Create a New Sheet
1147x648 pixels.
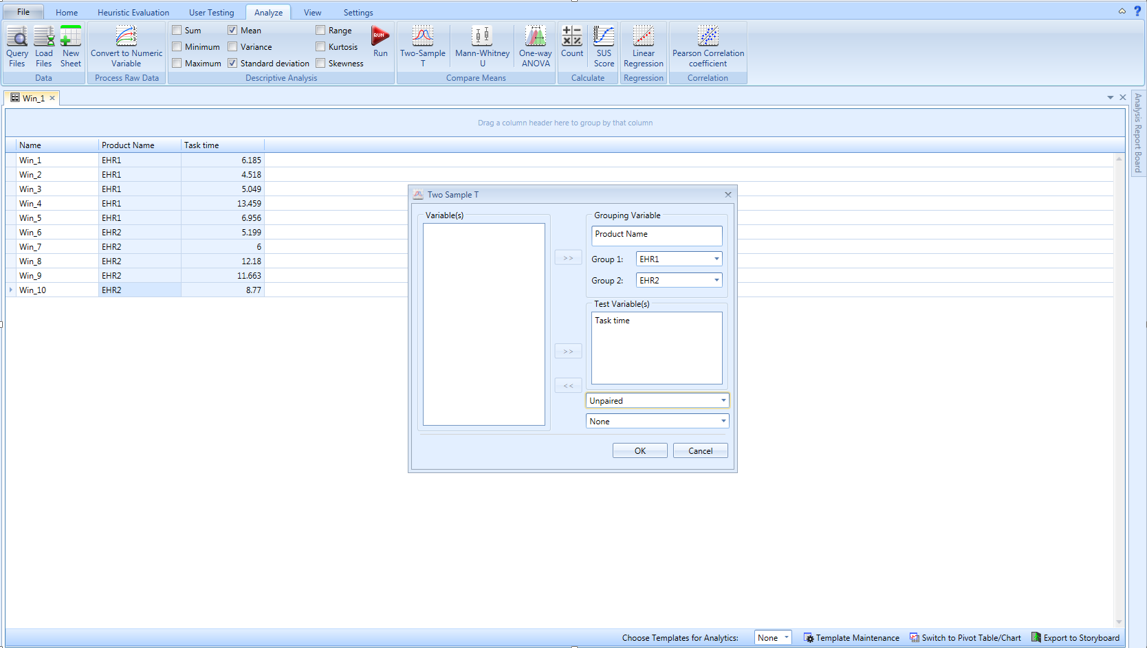[x=70, y=46]
